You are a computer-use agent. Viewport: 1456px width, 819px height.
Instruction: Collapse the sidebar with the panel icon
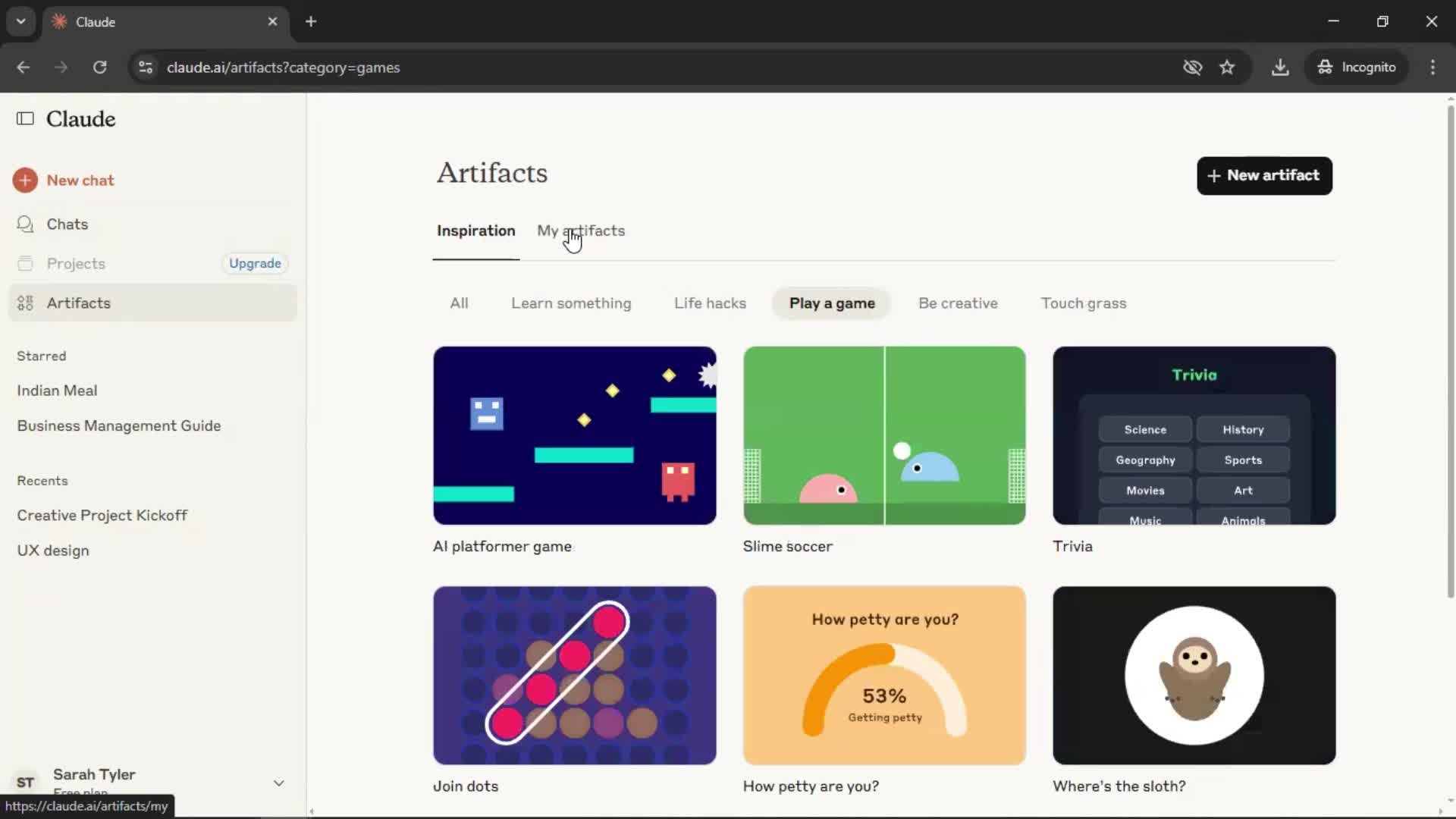[x=25, y=118]
